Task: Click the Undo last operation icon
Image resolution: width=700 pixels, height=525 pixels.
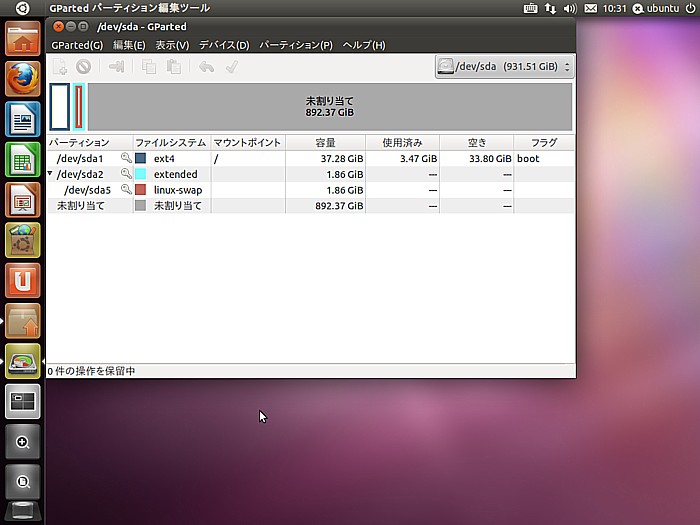Action: click(206, 67)
